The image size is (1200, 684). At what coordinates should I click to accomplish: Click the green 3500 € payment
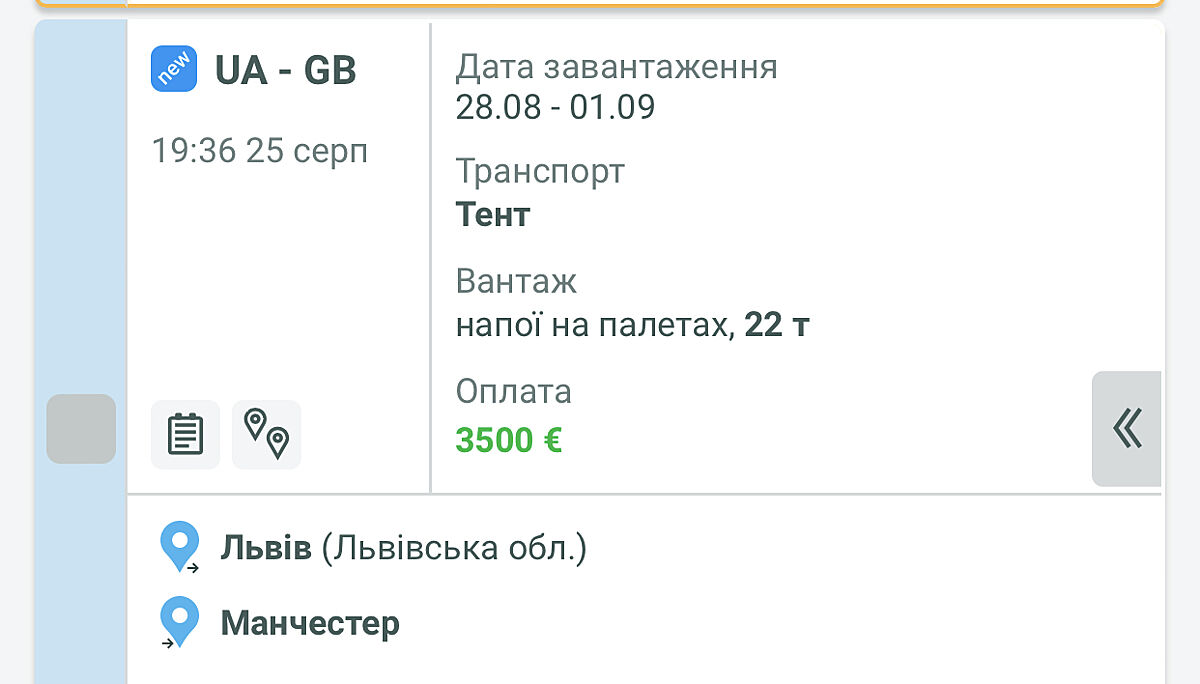[509, 440]
